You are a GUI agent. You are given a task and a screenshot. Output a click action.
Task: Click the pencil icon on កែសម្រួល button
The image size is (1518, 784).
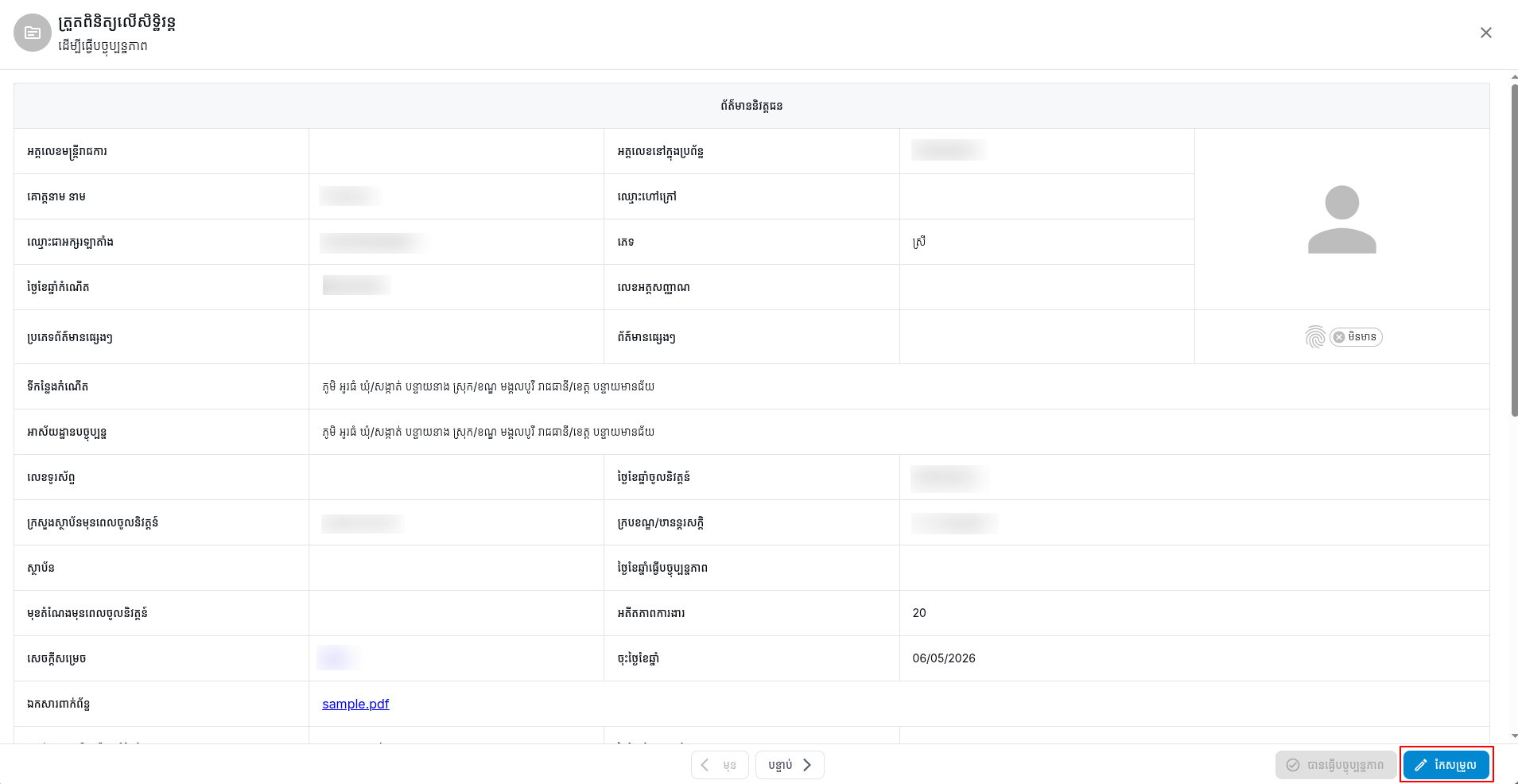point(1421,765)
